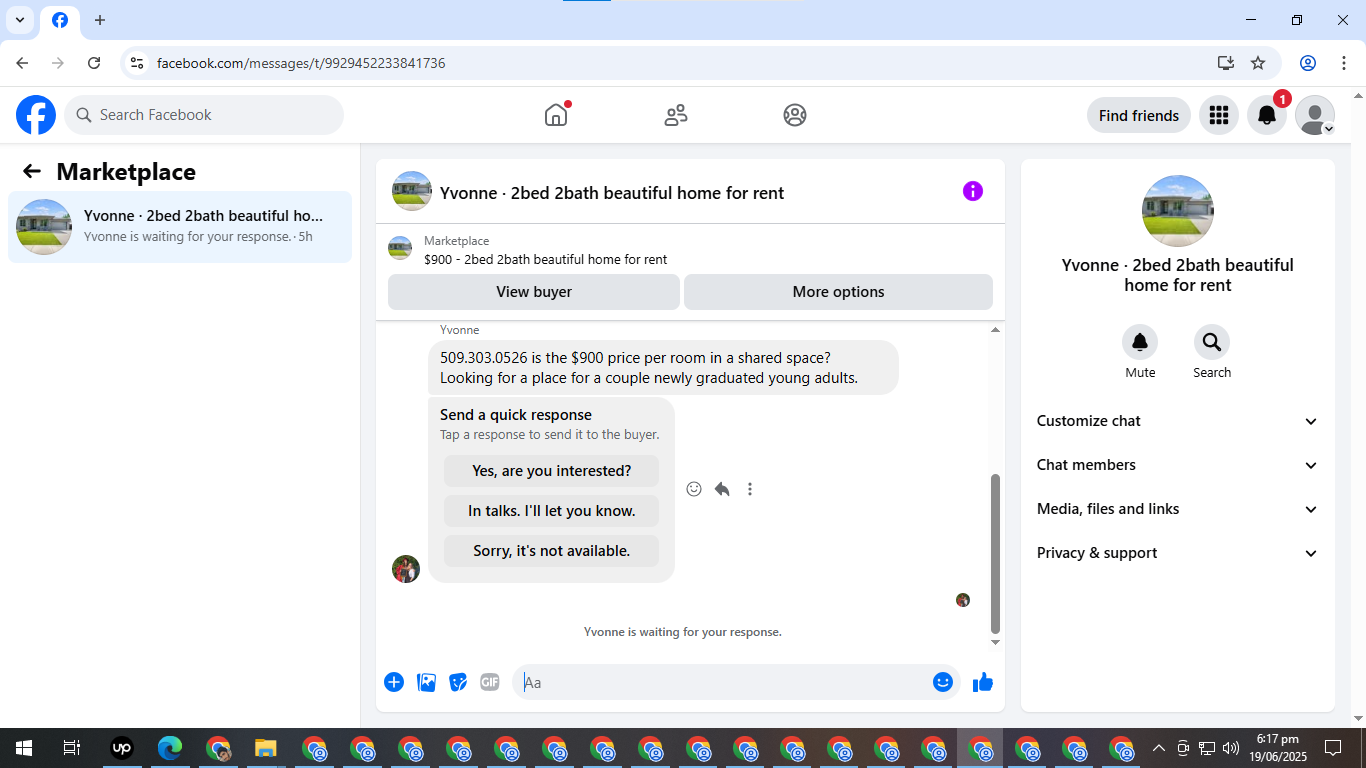Click the install app icon in address bar
The width and height of the screenshot is (1366, 768).
point(1226,63)
